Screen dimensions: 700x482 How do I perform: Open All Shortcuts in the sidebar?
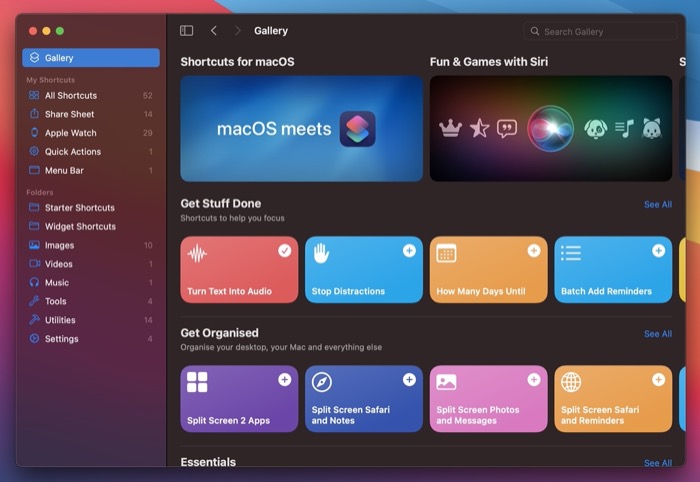point(91,95)
